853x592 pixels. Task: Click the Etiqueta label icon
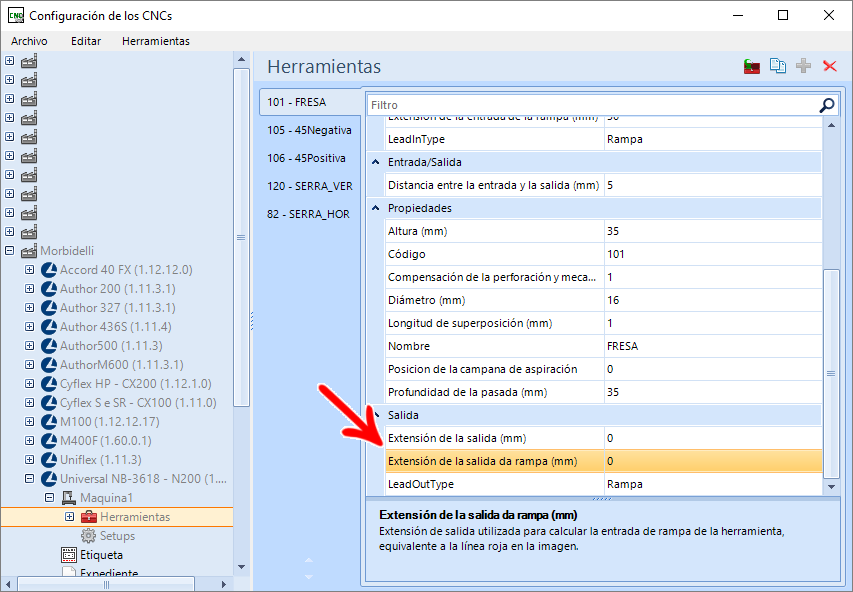coord(69,555)
